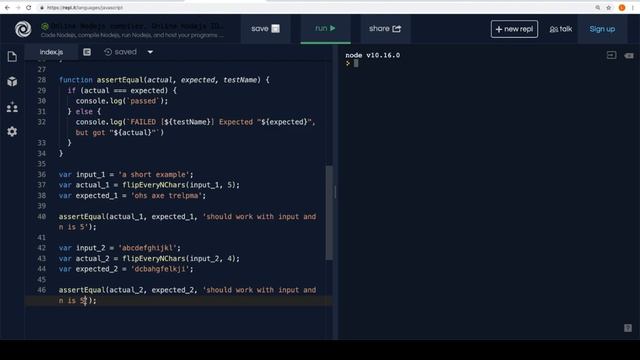Create a new repl

click(514, 29)
